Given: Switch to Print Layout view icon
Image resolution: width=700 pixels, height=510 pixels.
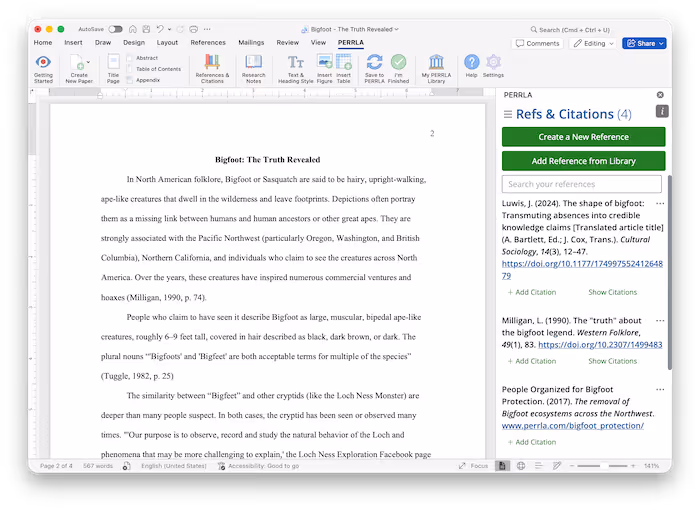Looking at the screenshot, I should 502,466.
